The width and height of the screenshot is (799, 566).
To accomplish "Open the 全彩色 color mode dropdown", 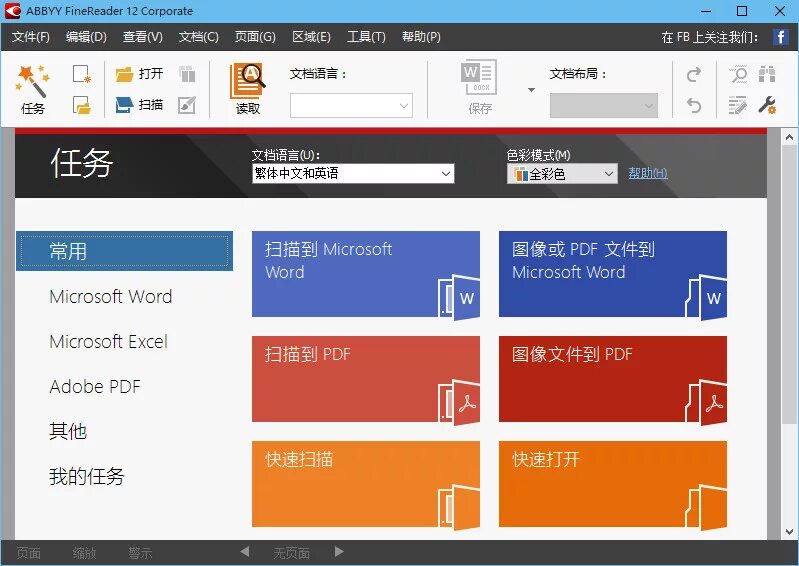I will (562, 174).
